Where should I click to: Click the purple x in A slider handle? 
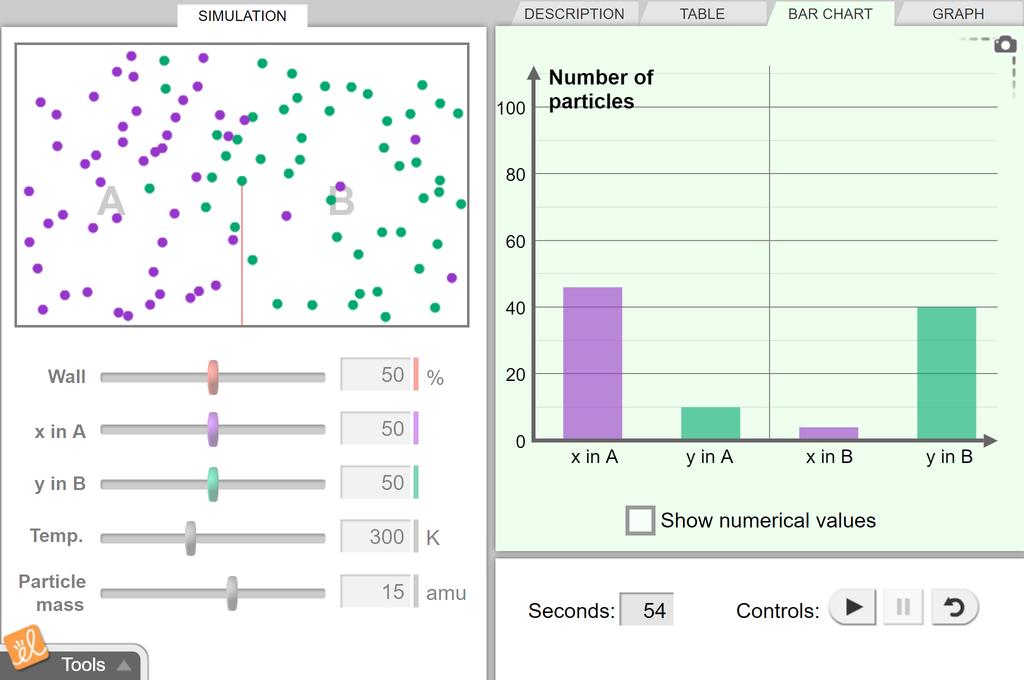pyautogui.click(x=213, y=430)
